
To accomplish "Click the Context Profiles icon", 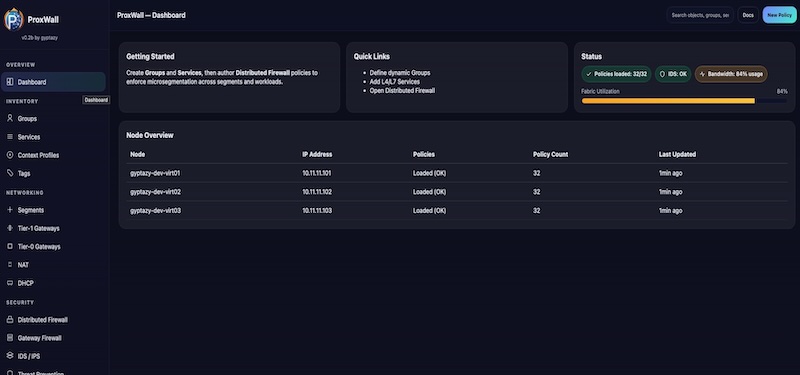I will pos(10,155).
